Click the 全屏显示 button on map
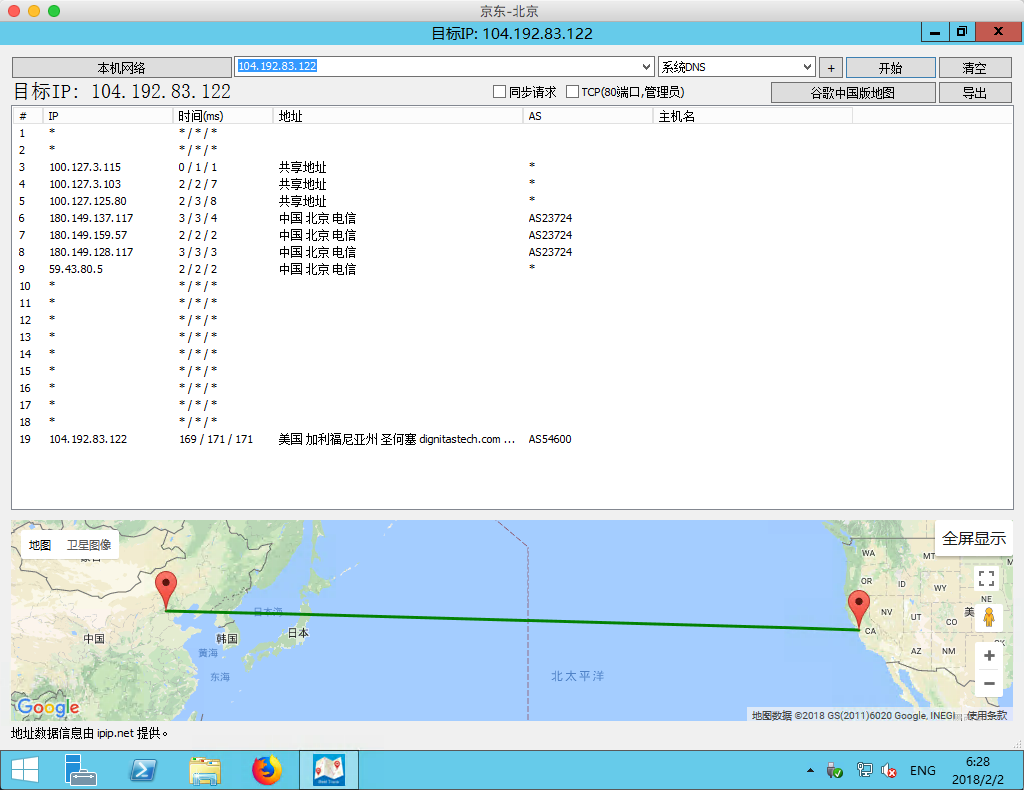The height and width of the screenshot is (790, 1024). pos(973,538)
